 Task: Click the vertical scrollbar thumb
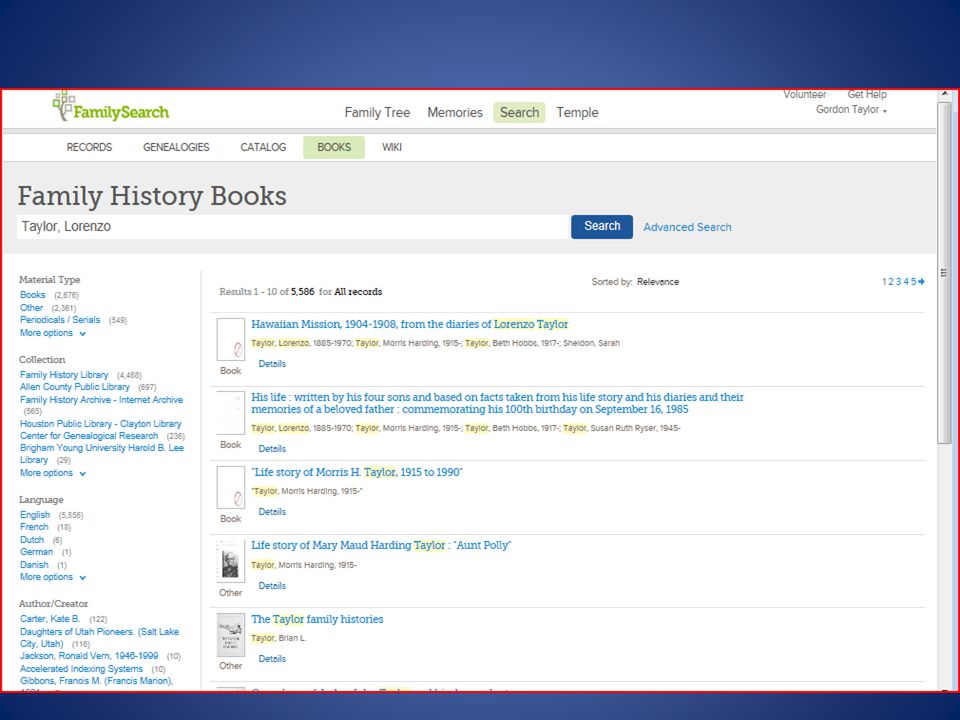point(944,272)
